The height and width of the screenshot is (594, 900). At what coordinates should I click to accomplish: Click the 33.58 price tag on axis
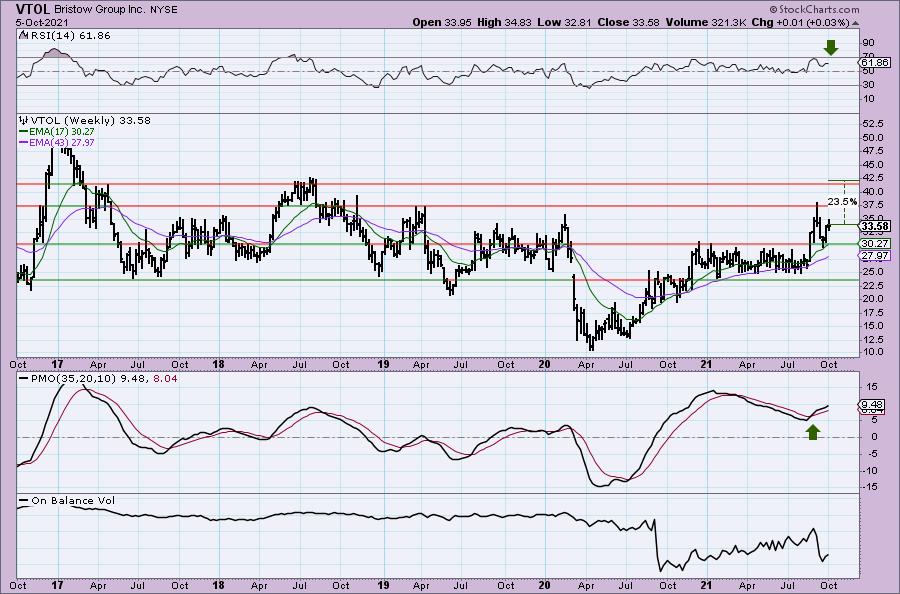pyautogui.click(x=875, y=226)
